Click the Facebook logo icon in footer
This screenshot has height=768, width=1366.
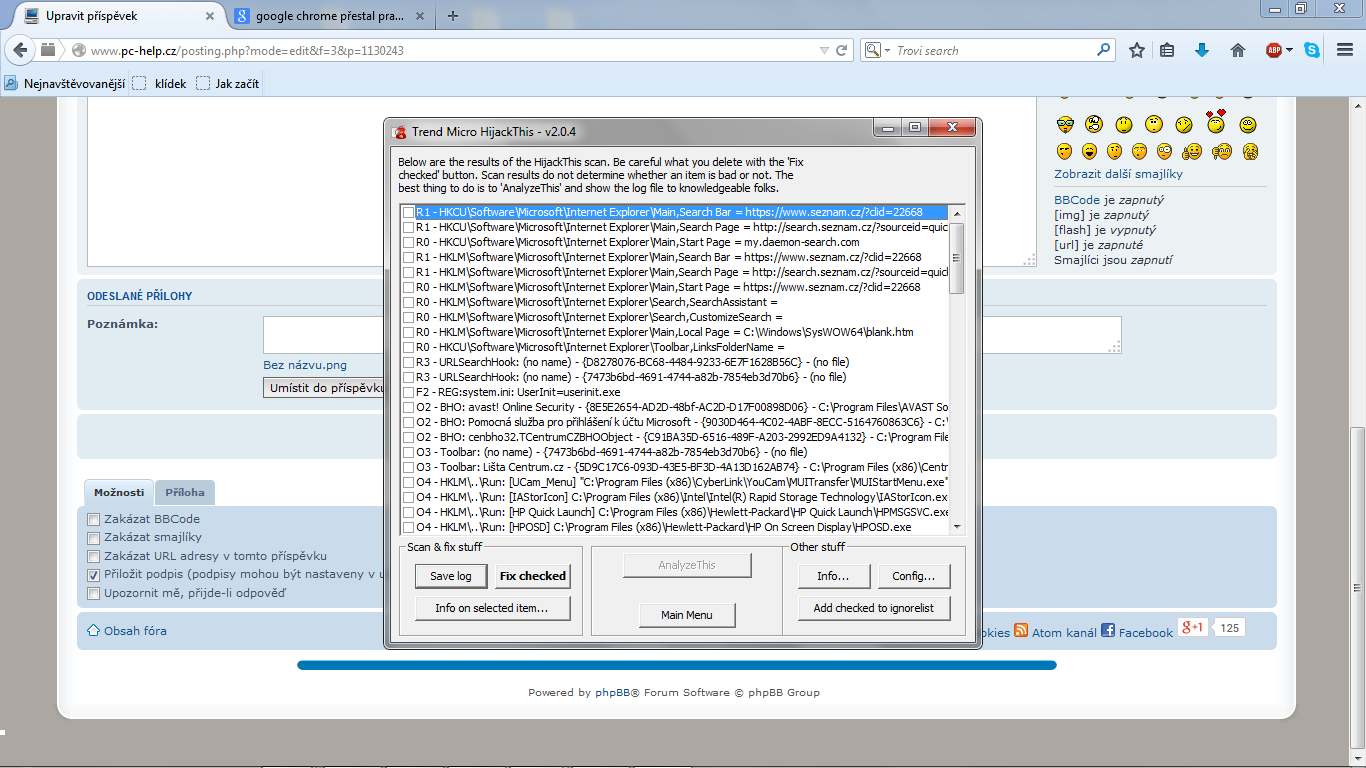click(x=1108, y=630)
